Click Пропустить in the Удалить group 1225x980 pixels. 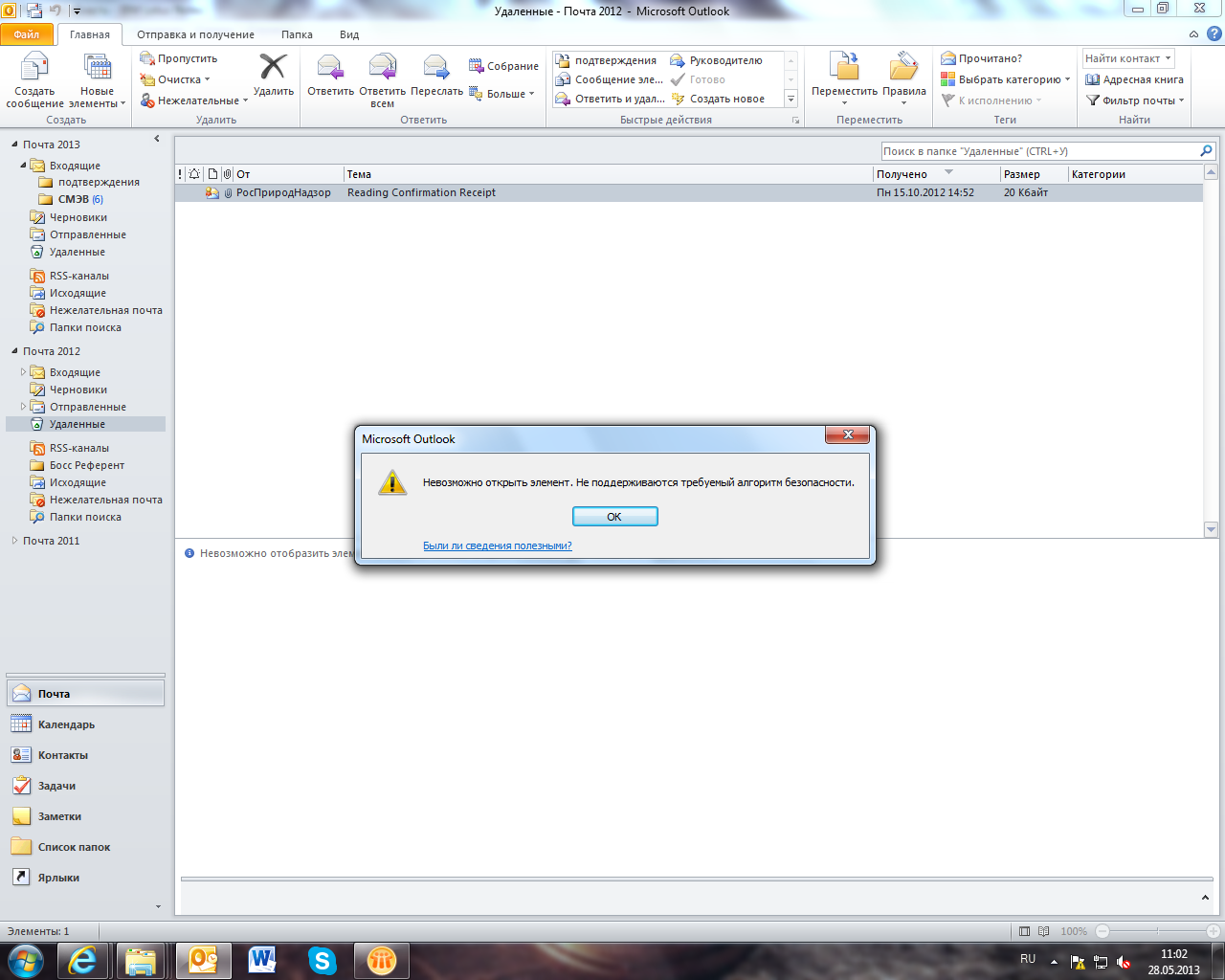[x=179, y=58]
